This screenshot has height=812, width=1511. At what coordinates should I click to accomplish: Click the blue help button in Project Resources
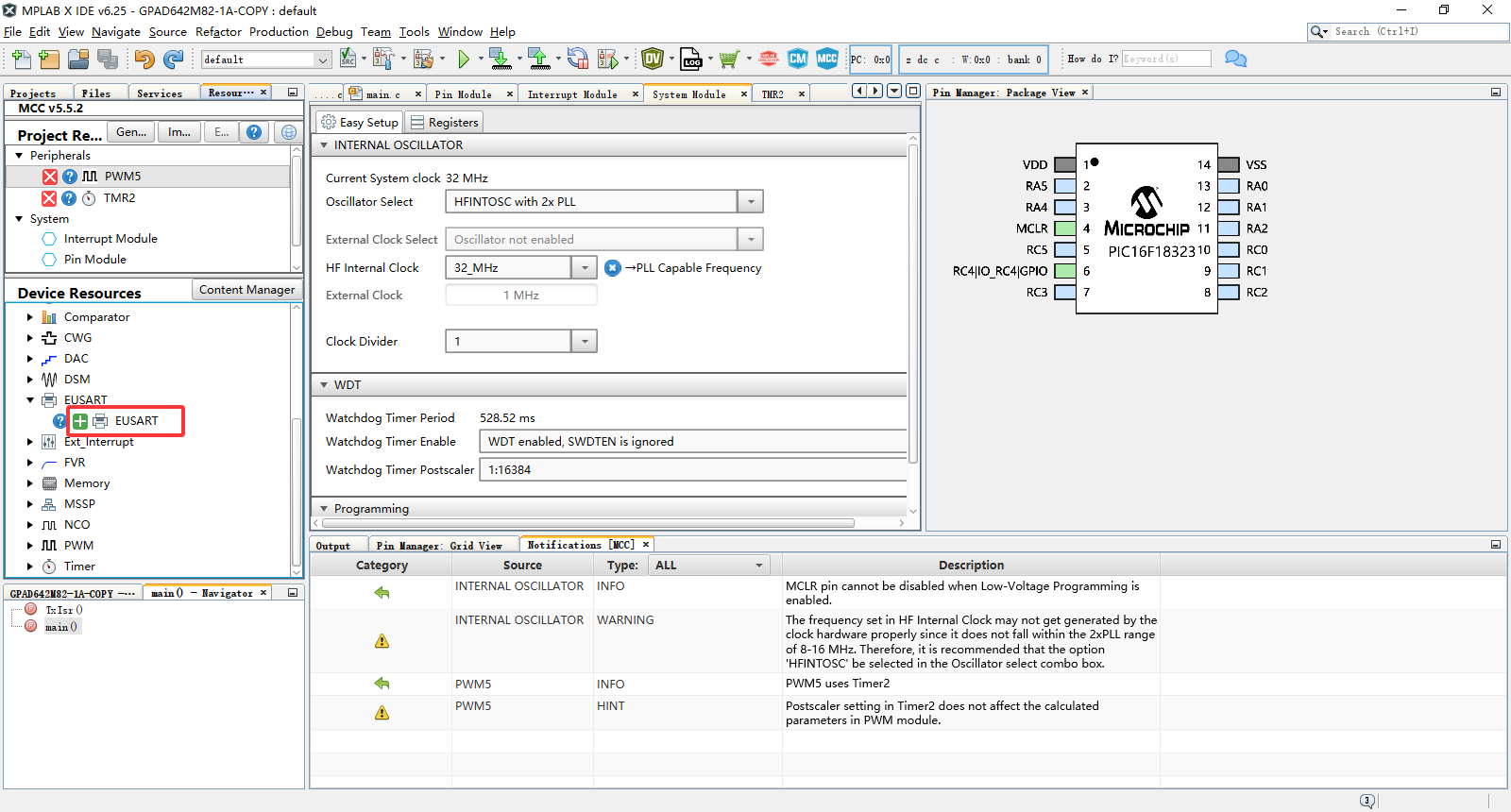tap(254, 132)
